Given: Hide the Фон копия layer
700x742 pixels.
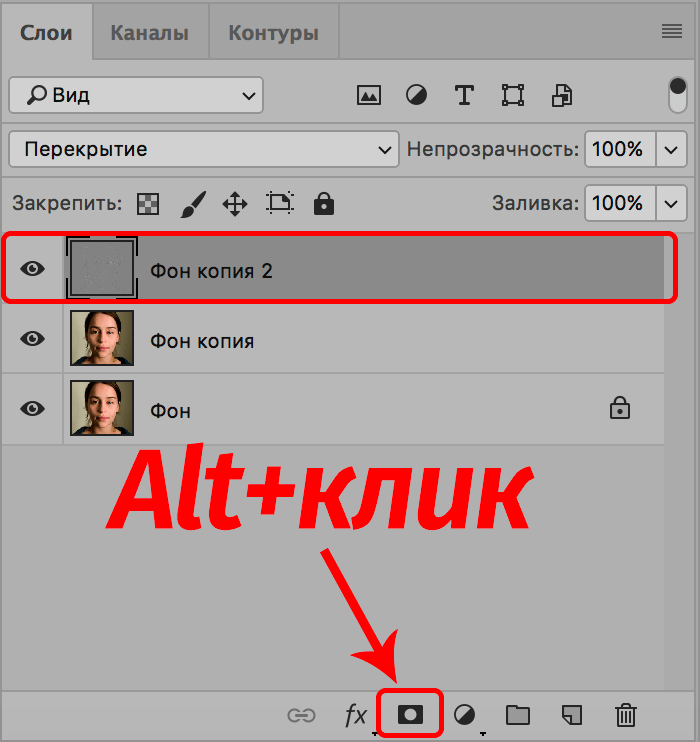Looking at the screenshot, I should (x=33, y=339).
